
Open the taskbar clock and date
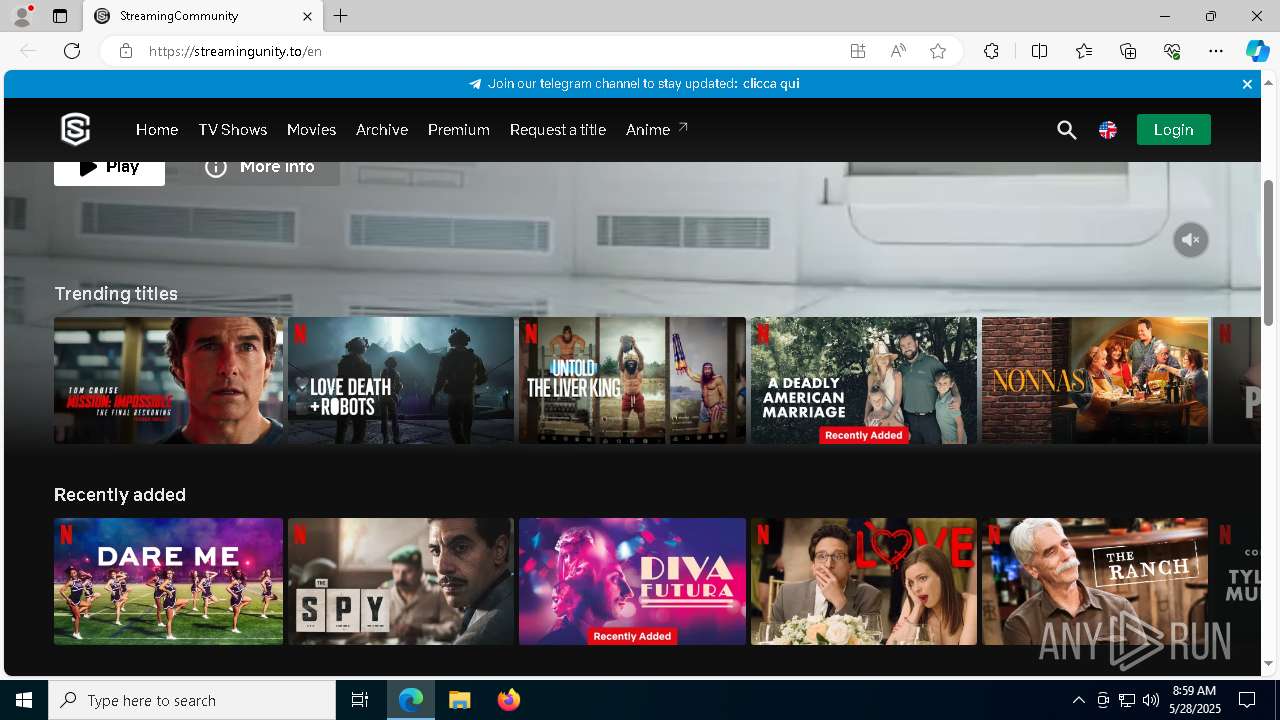click(x=1194, y=700)
